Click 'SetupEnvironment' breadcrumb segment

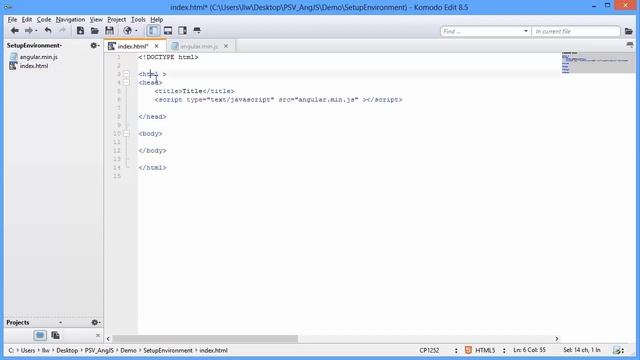(168, 350)
